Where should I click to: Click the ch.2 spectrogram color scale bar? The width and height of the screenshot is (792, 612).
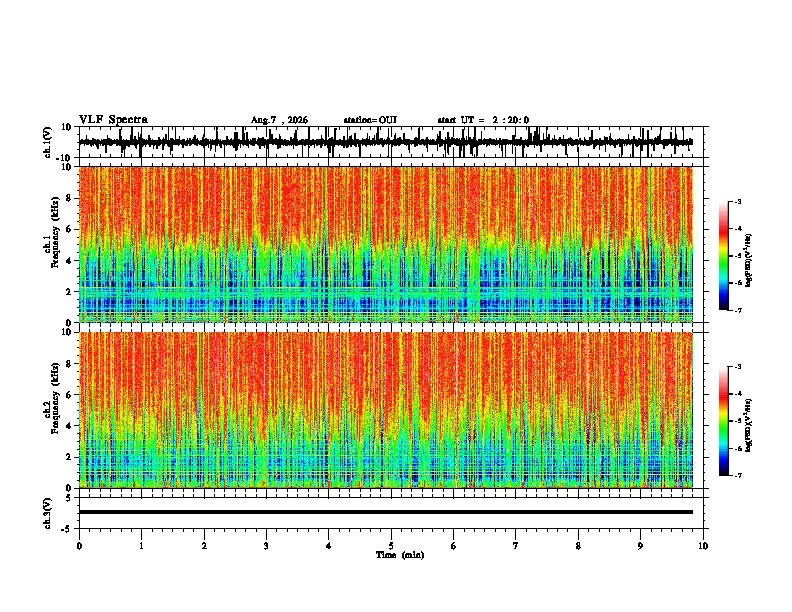[724, 421]
